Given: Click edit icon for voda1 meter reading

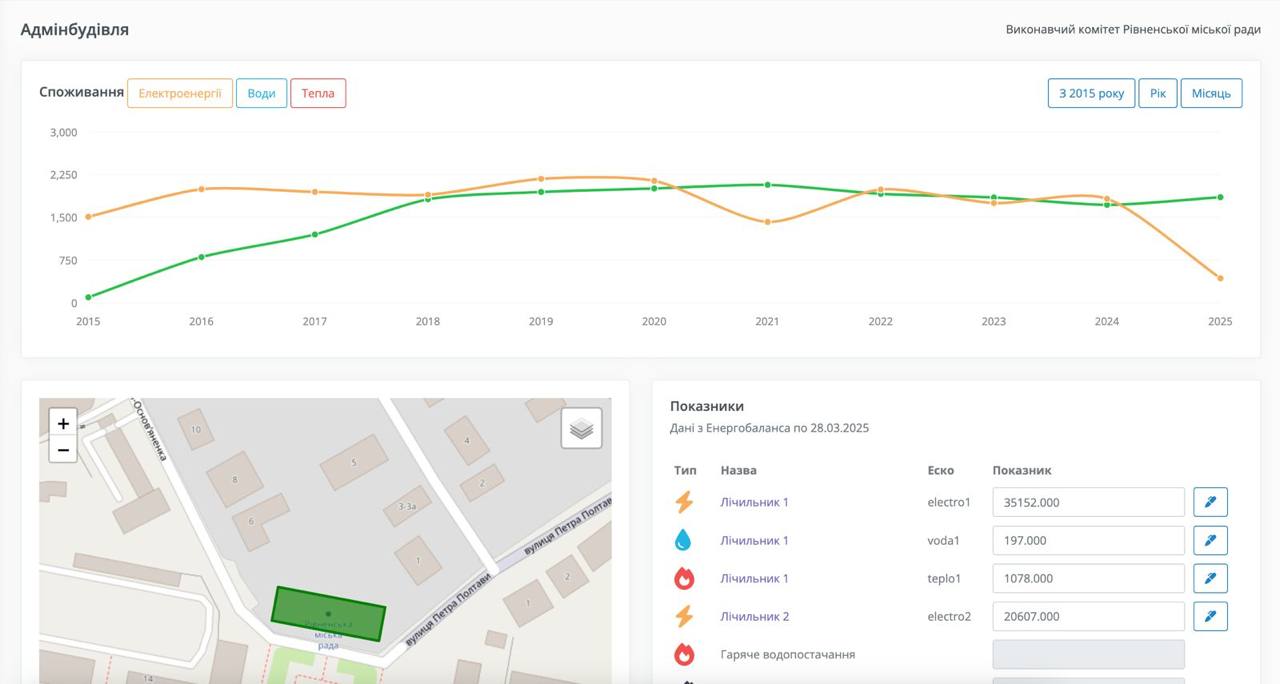Looking at the screenshot, I should [x=1210, y=540].
